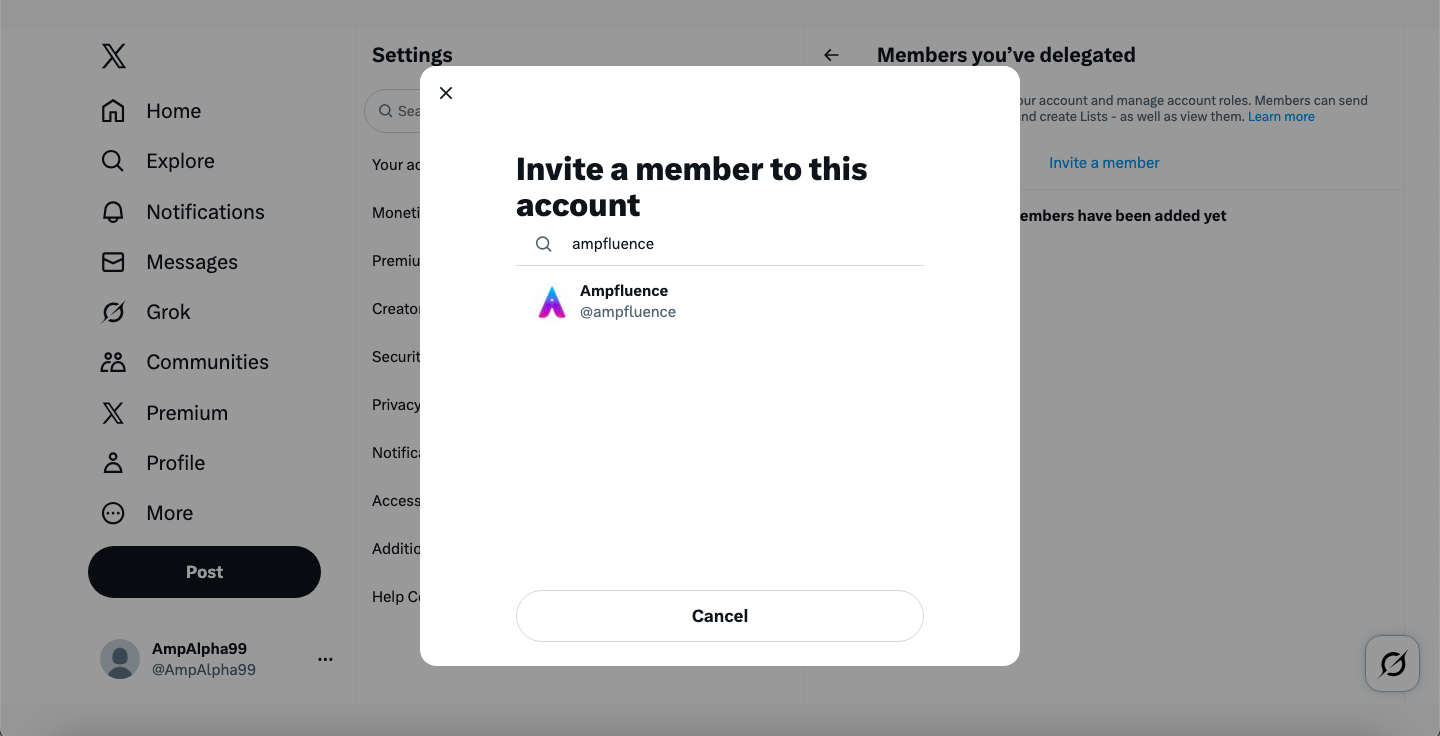Image resolution: width=1440 pixels, height=736 pixels.
Task: Open Home via the house icon
Action: 113,111
